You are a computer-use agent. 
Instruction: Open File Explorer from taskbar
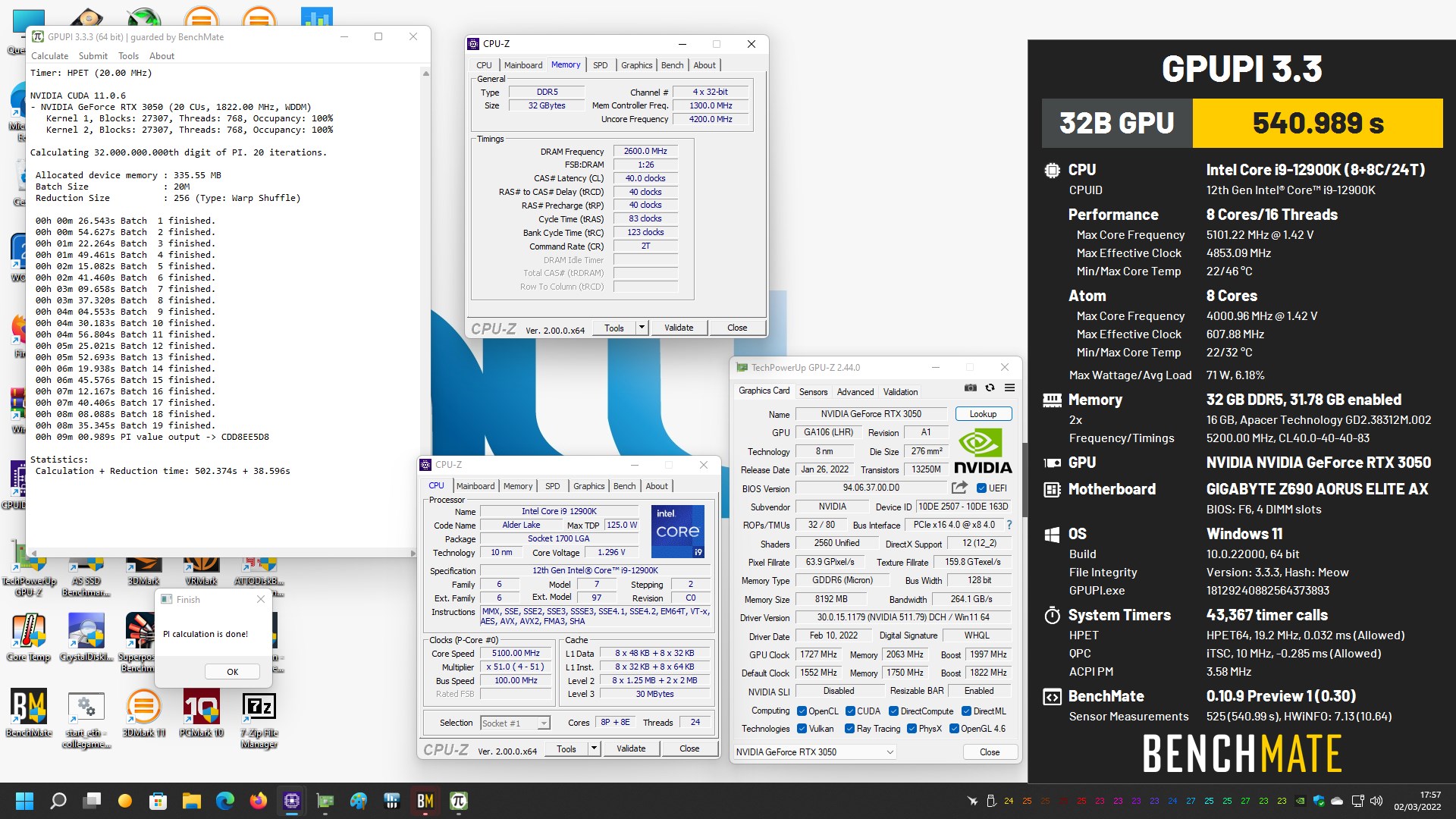click(191, 801)
